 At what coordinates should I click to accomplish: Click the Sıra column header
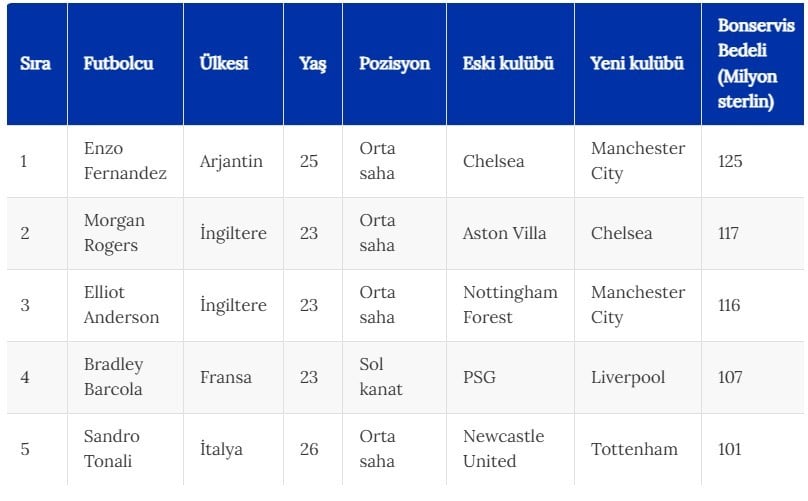point(36,63)
